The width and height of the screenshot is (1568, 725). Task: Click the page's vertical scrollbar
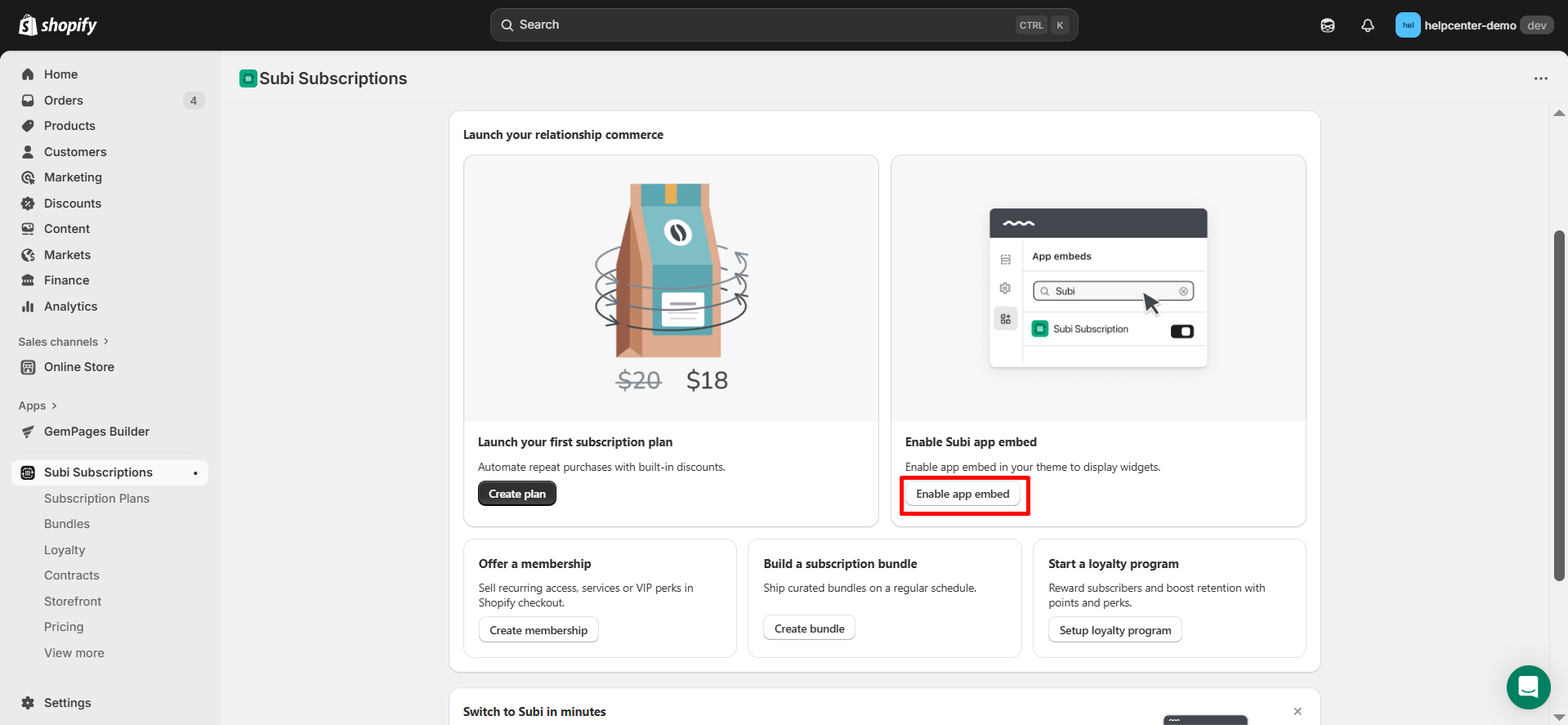click(1559, 409)
